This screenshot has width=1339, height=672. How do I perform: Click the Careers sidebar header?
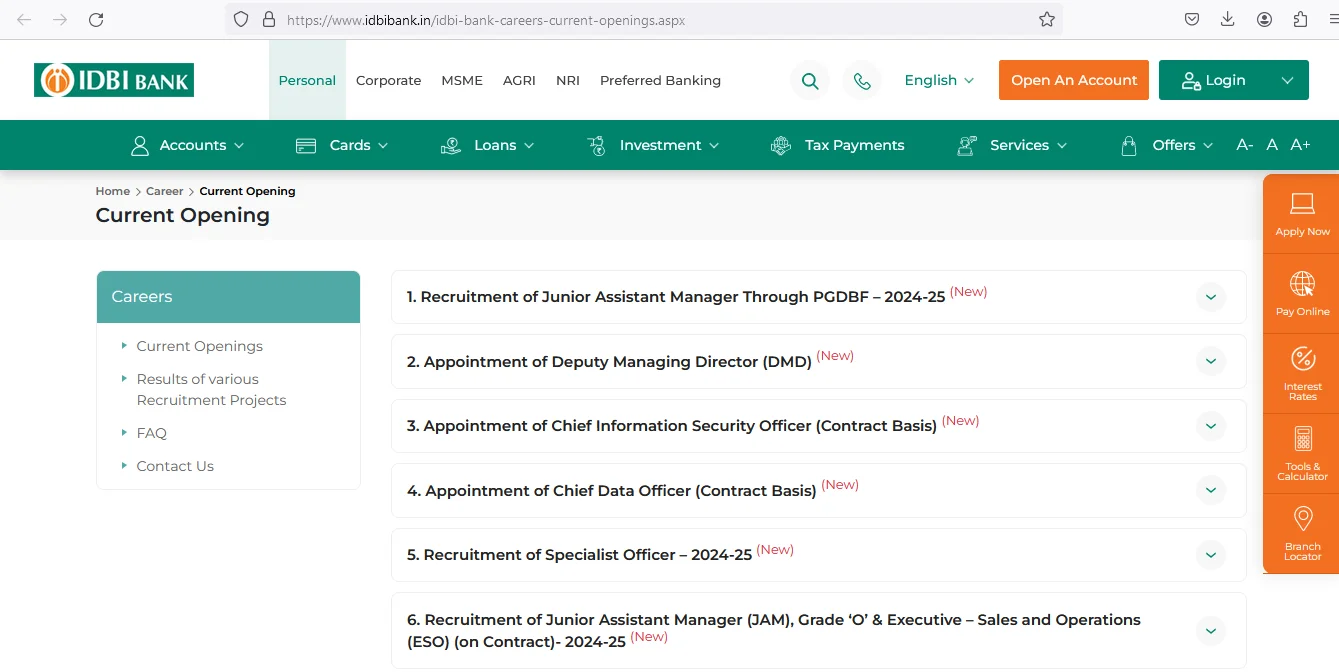pos(228,297)
